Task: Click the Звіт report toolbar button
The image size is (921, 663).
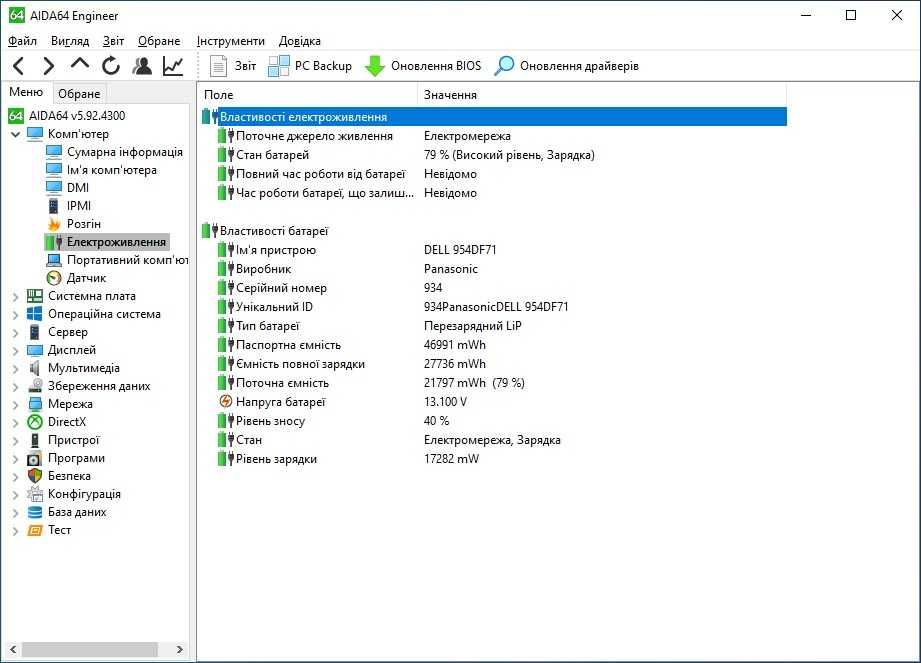Action: [233, 66]
